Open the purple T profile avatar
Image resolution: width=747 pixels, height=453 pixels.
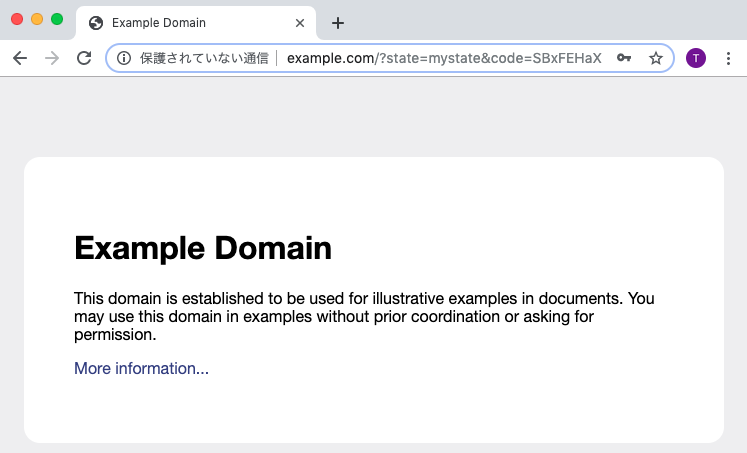[696, 58]
